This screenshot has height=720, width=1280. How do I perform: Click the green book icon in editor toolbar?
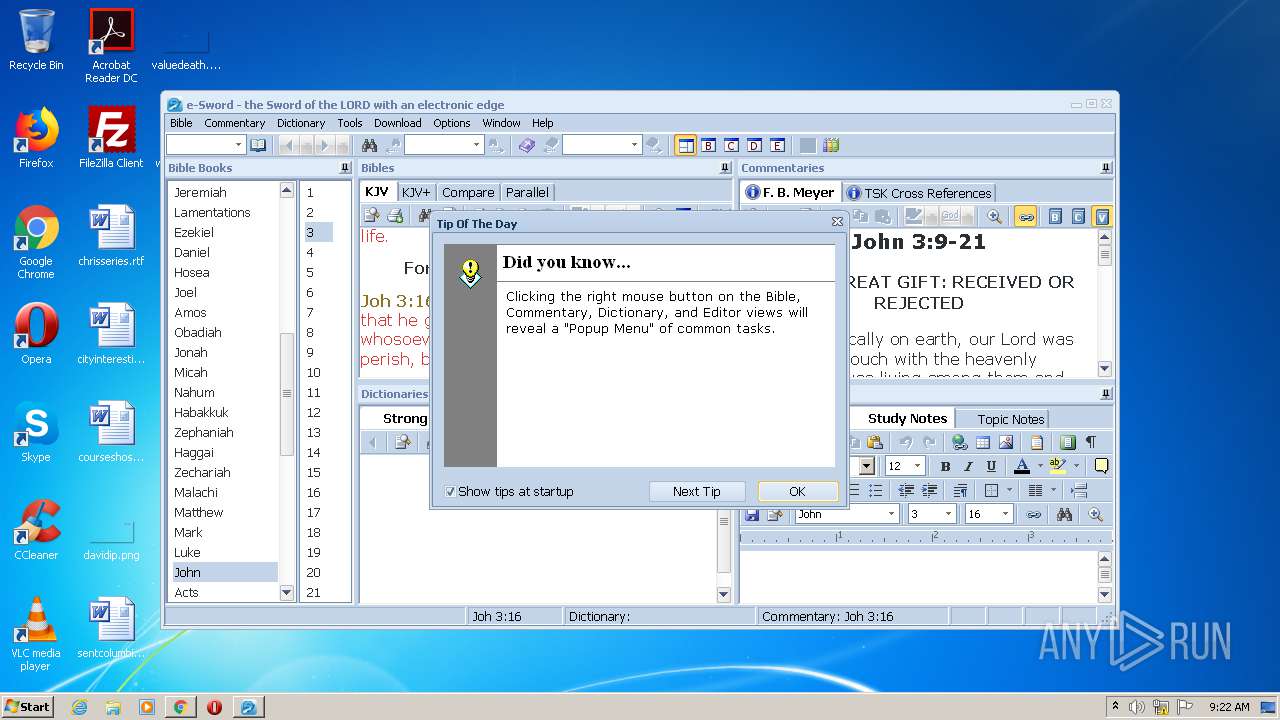click(1067, 442)
